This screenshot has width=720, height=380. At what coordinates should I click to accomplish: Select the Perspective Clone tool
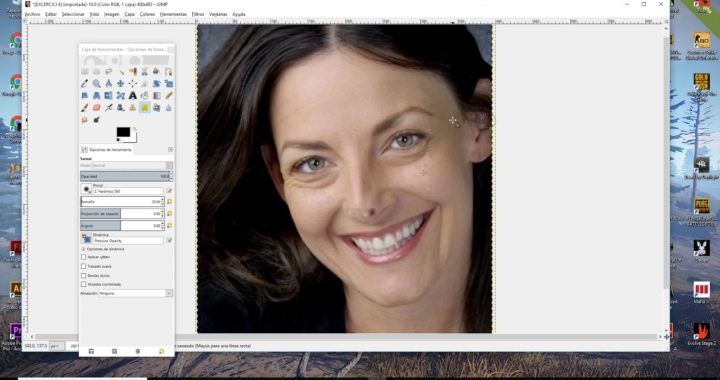click(157, 107)
